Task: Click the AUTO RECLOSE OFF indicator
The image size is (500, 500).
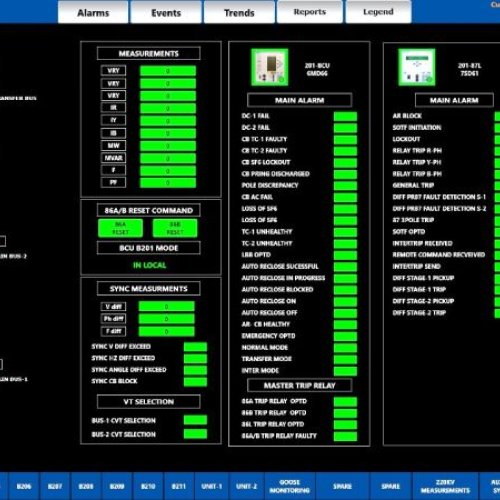Action: tap(345, 313)
